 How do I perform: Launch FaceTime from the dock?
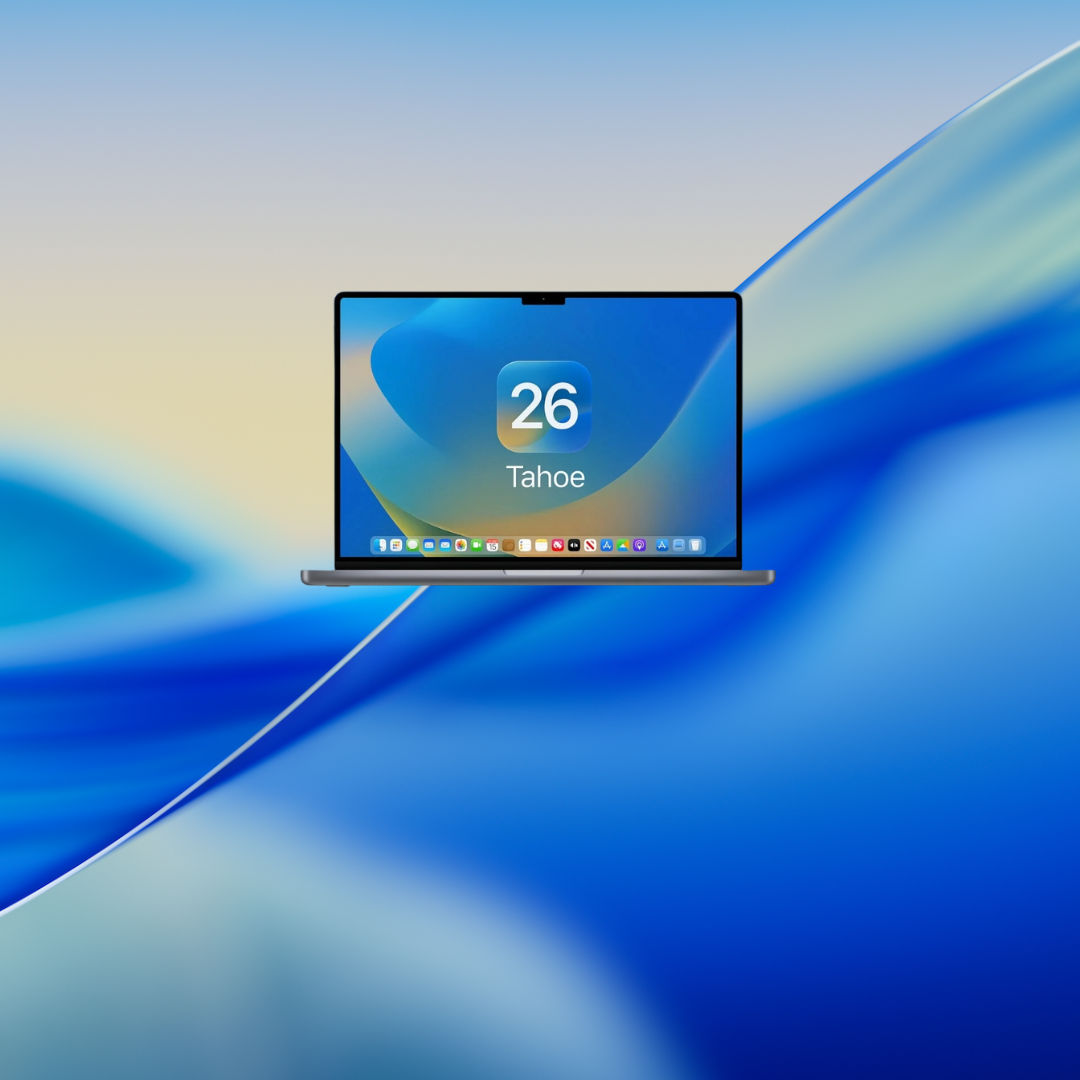[x=477, y=545]
